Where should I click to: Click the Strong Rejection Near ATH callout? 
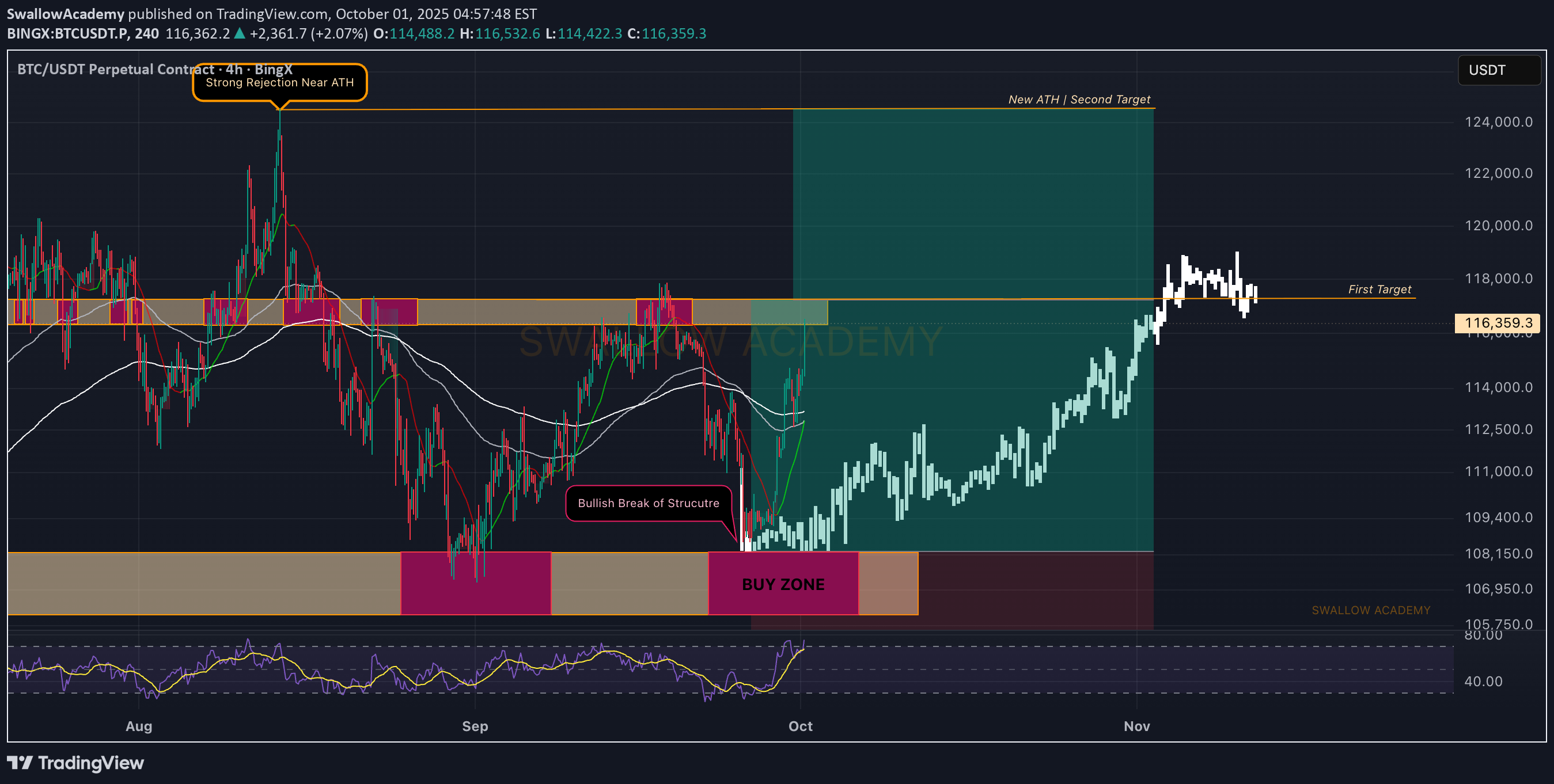279,83
